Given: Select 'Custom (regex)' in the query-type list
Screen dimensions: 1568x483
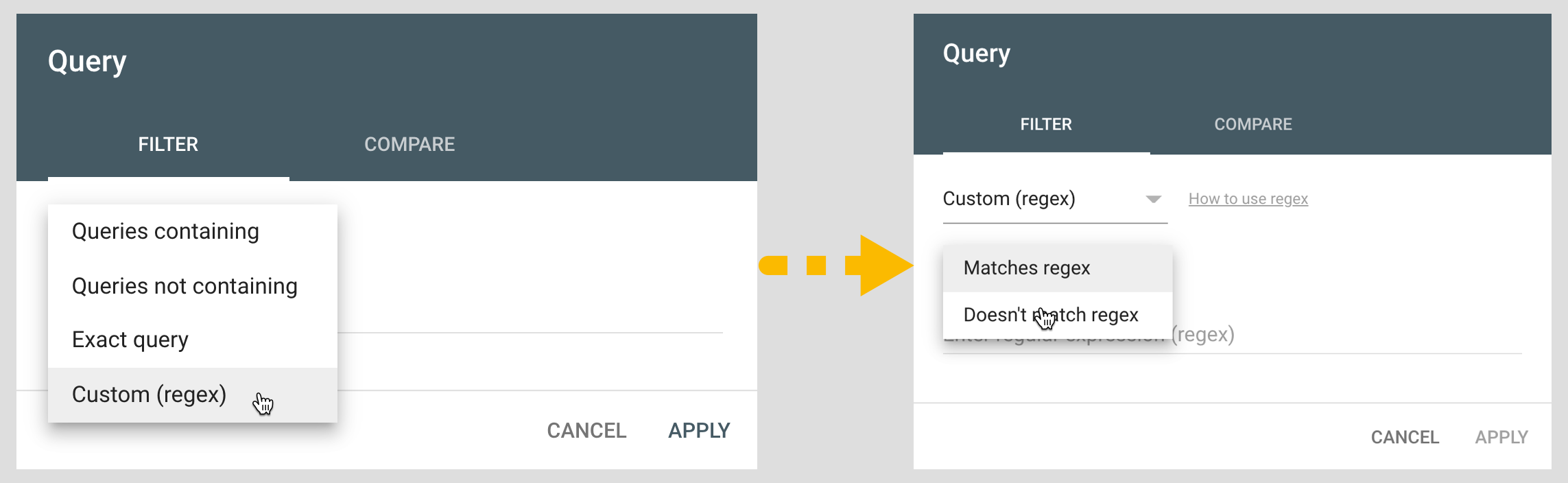Looking at the screenshot, I should (149, 394).
